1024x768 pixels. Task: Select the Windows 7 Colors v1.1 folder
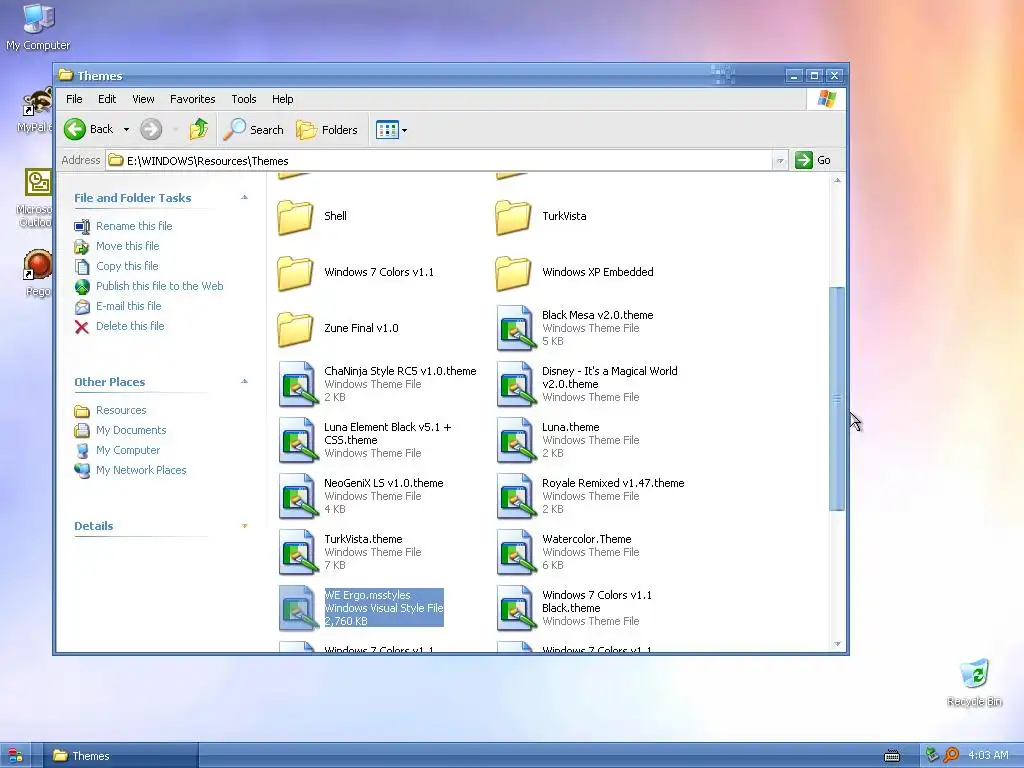[x=295, y=273]
